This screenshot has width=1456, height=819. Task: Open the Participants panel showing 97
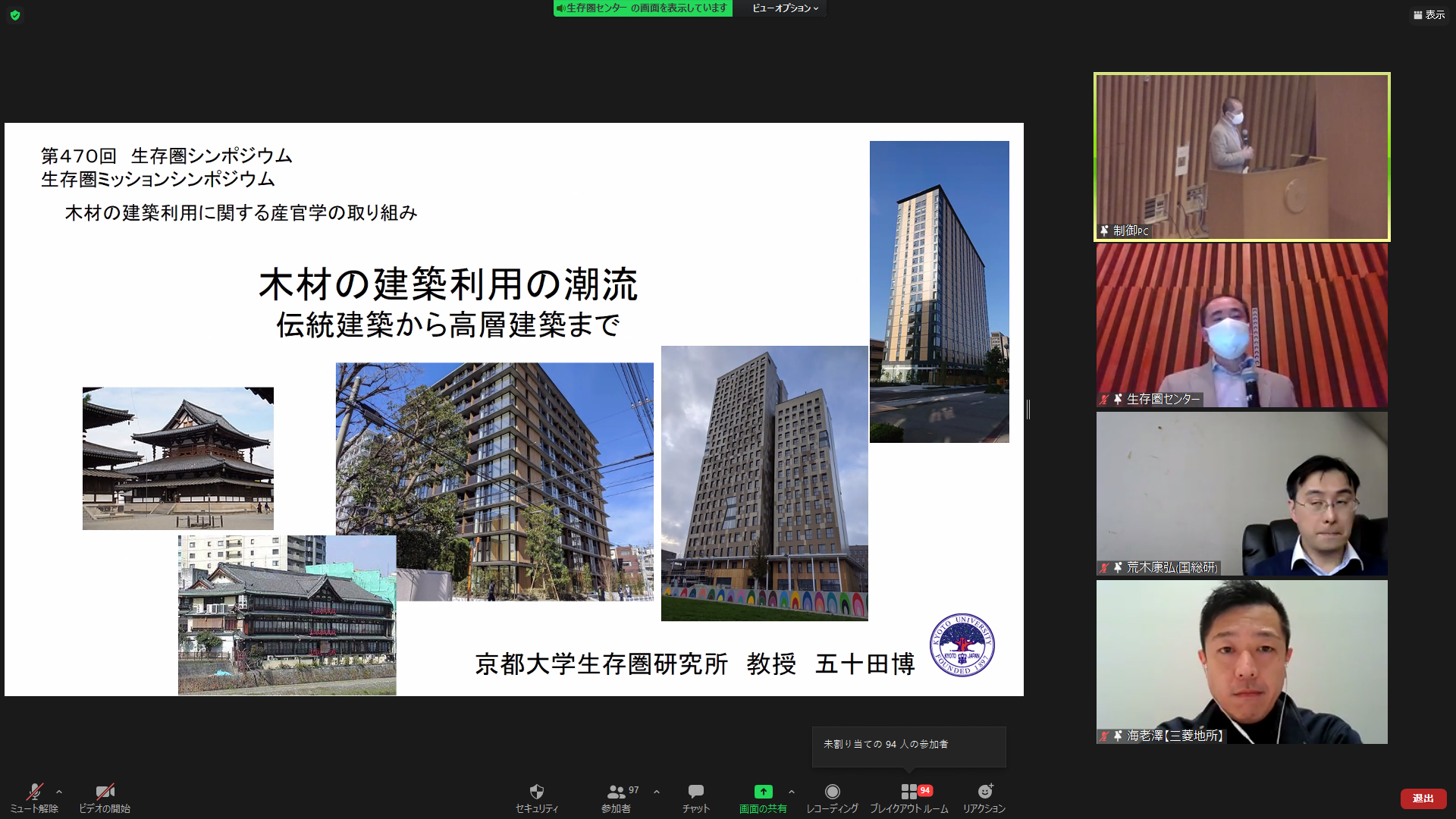tap(617, 798)
